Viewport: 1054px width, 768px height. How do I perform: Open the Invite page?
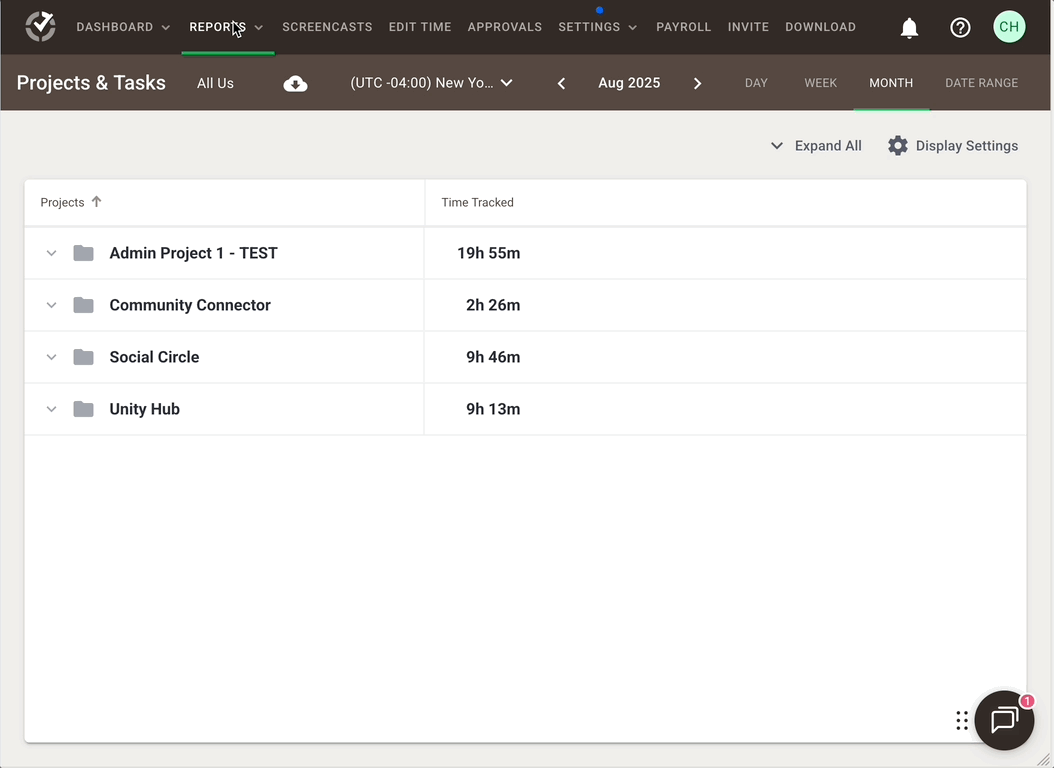748,27
